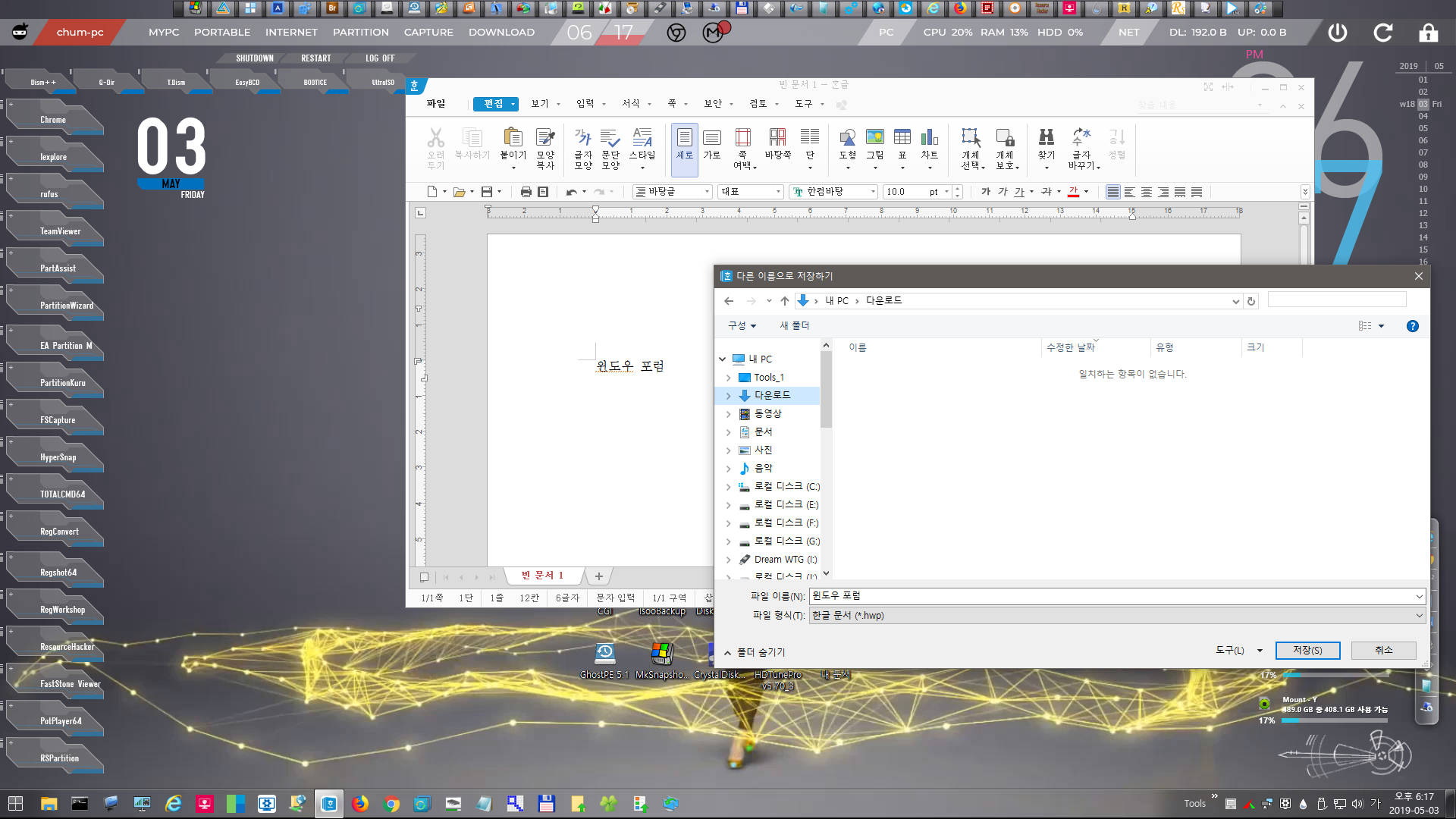Open the 서식 menu

click(x=636, y=104)
